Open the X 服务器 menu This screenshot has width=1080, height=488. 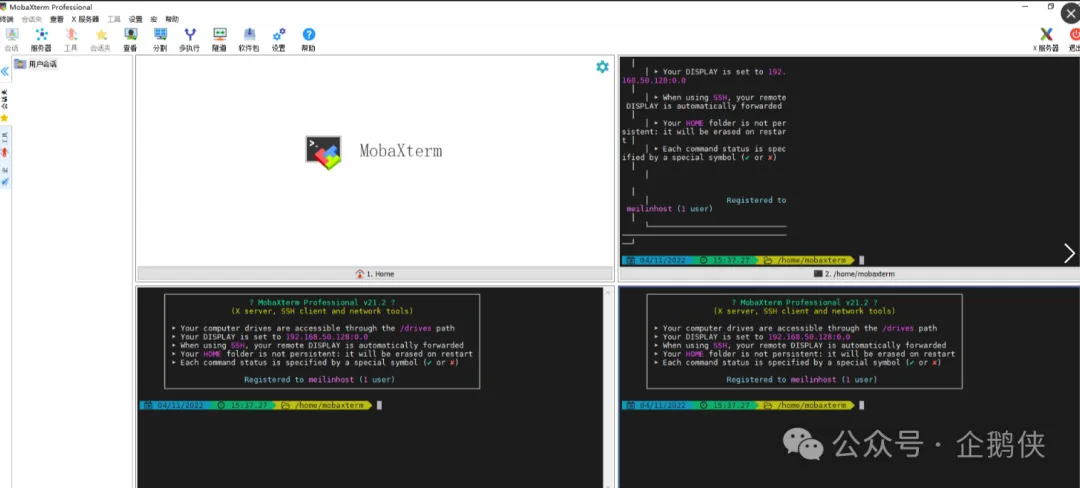tap(85, 19)
